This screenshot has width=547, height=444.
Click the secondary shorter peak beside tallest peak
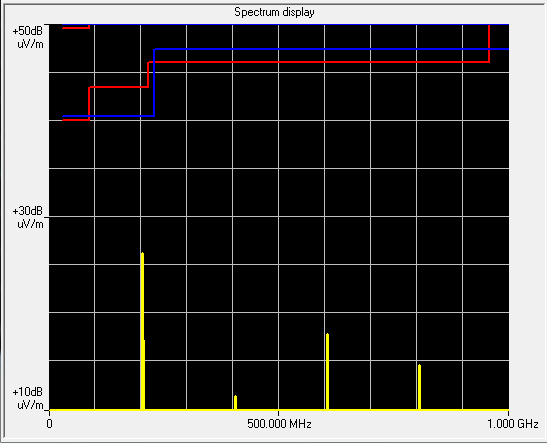[x=144, y=374]
